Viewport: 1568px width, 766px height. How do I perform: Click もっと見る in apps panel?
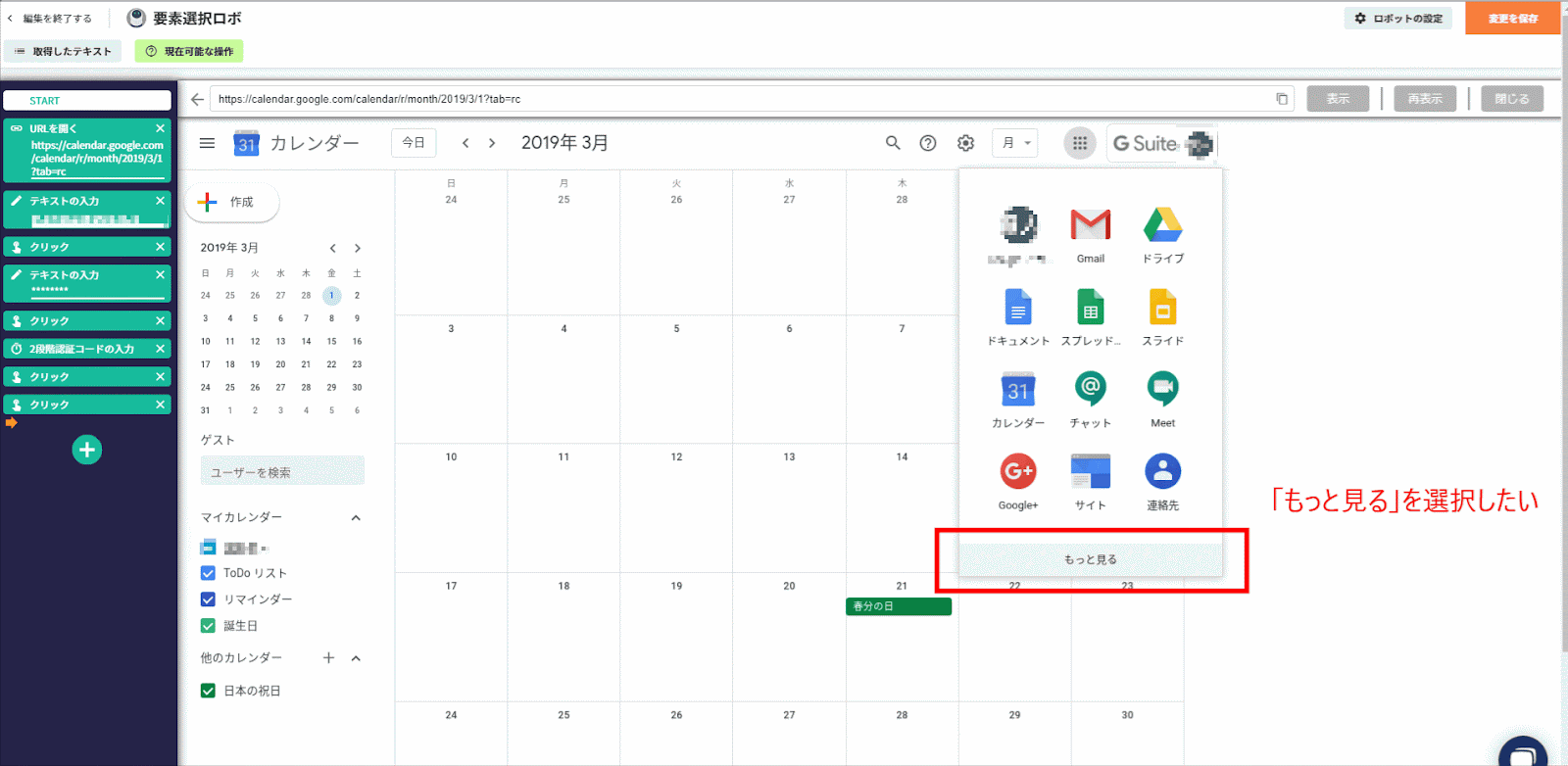(x=1091, y=559)
